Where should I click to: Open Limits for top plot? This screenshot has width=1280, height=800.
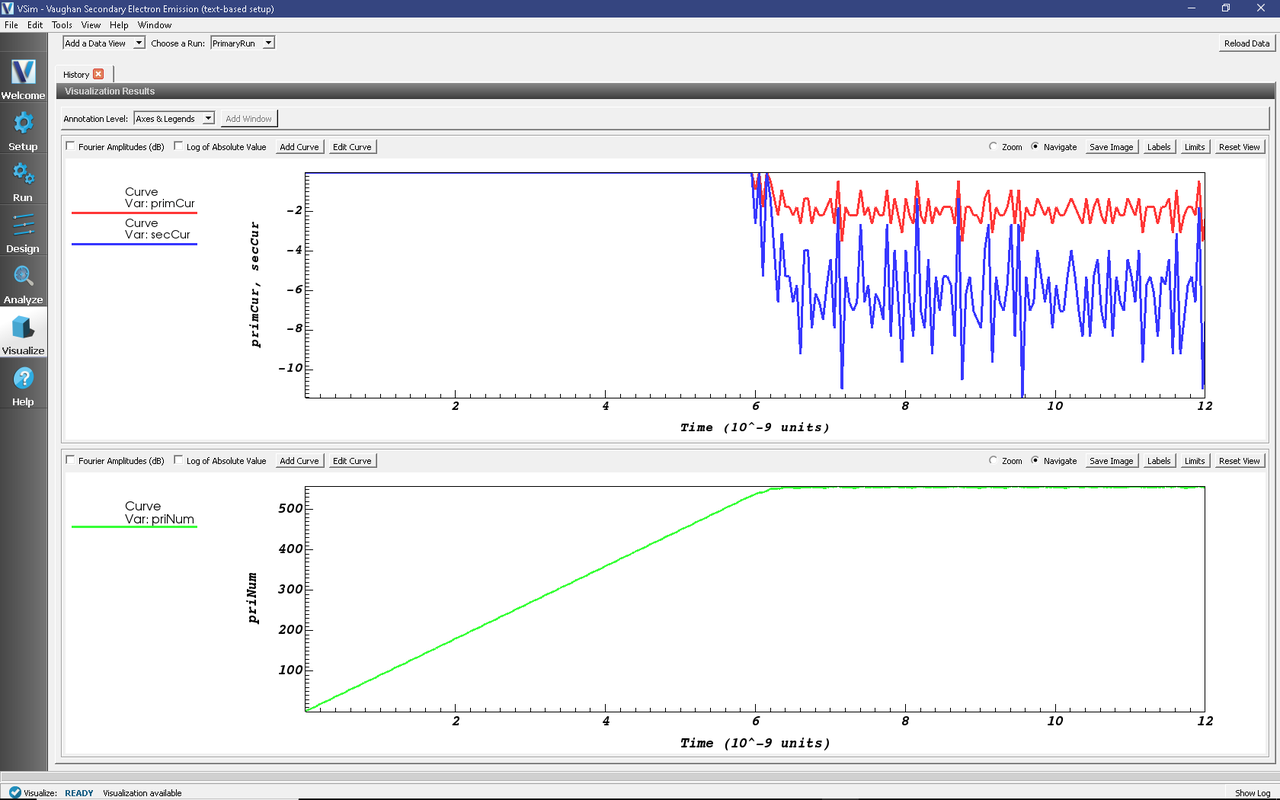pos(1194,147)
